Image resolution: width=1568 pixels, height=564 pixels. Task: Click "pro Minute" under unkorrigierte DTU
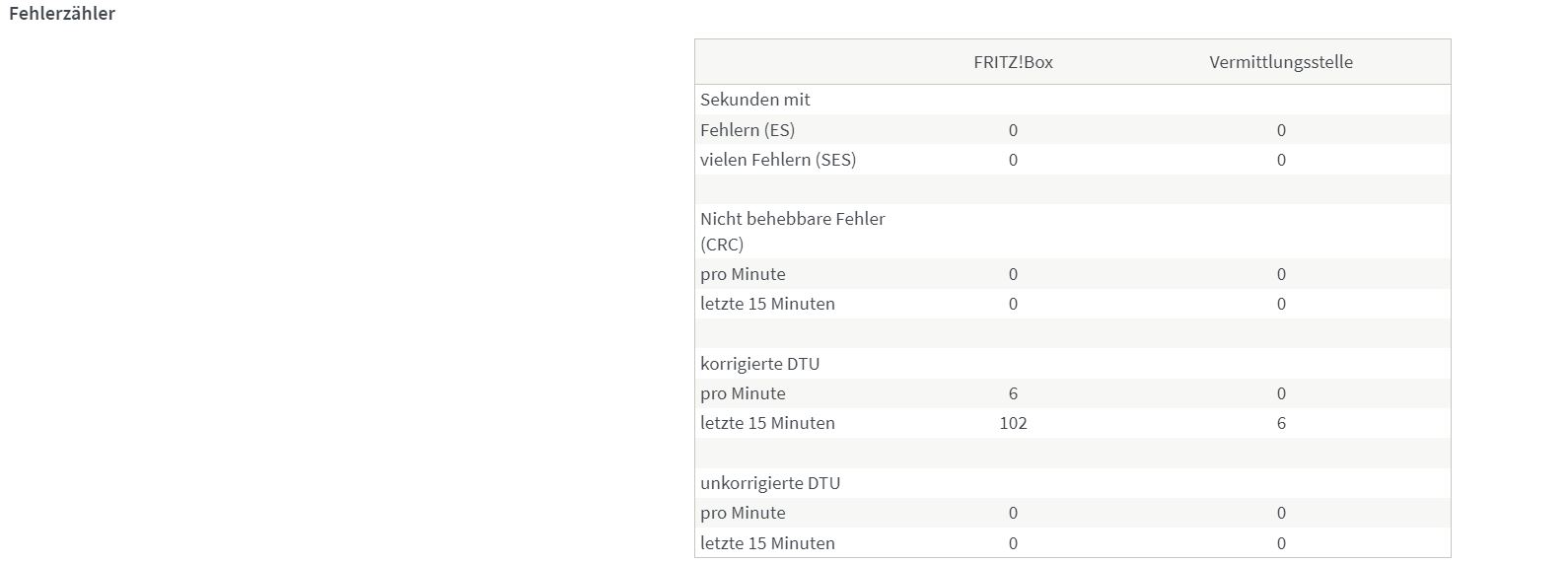point(743,513)
